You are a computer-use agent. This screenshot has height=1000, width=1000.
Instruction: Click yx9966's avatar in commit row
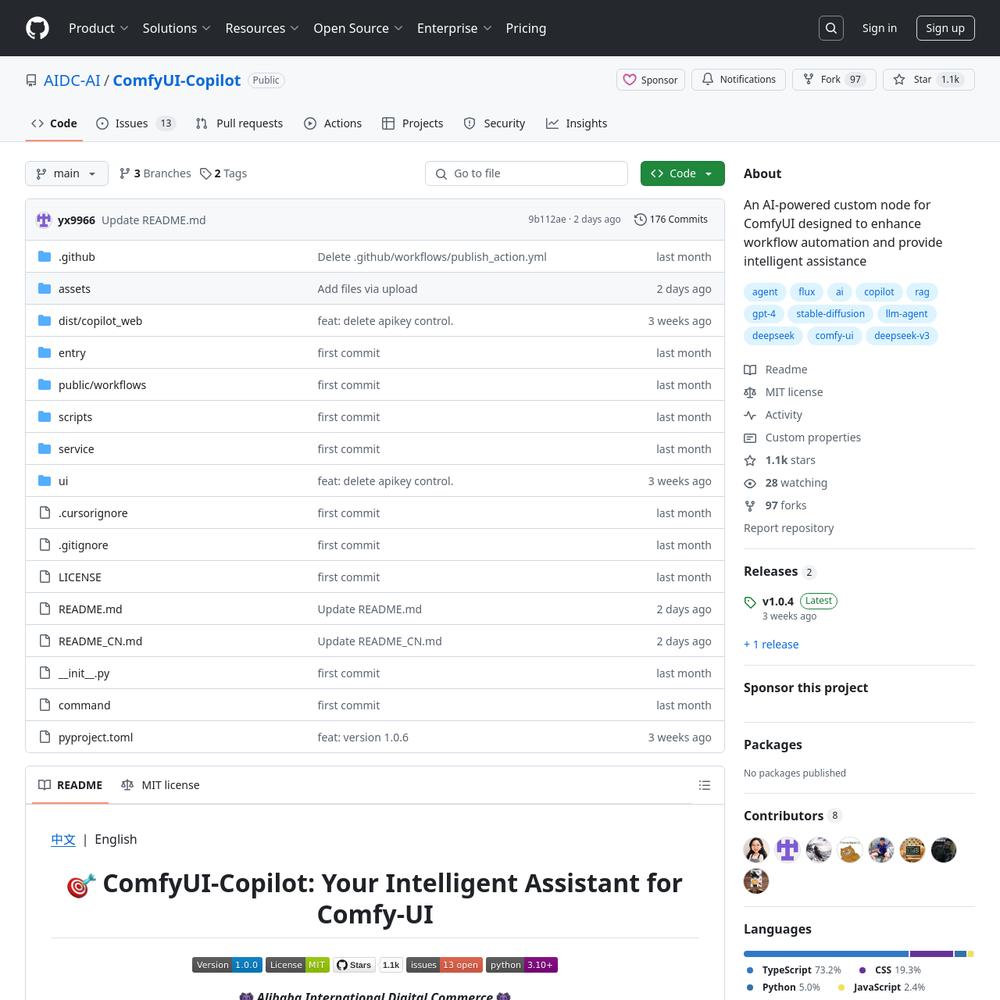point(43,220)
